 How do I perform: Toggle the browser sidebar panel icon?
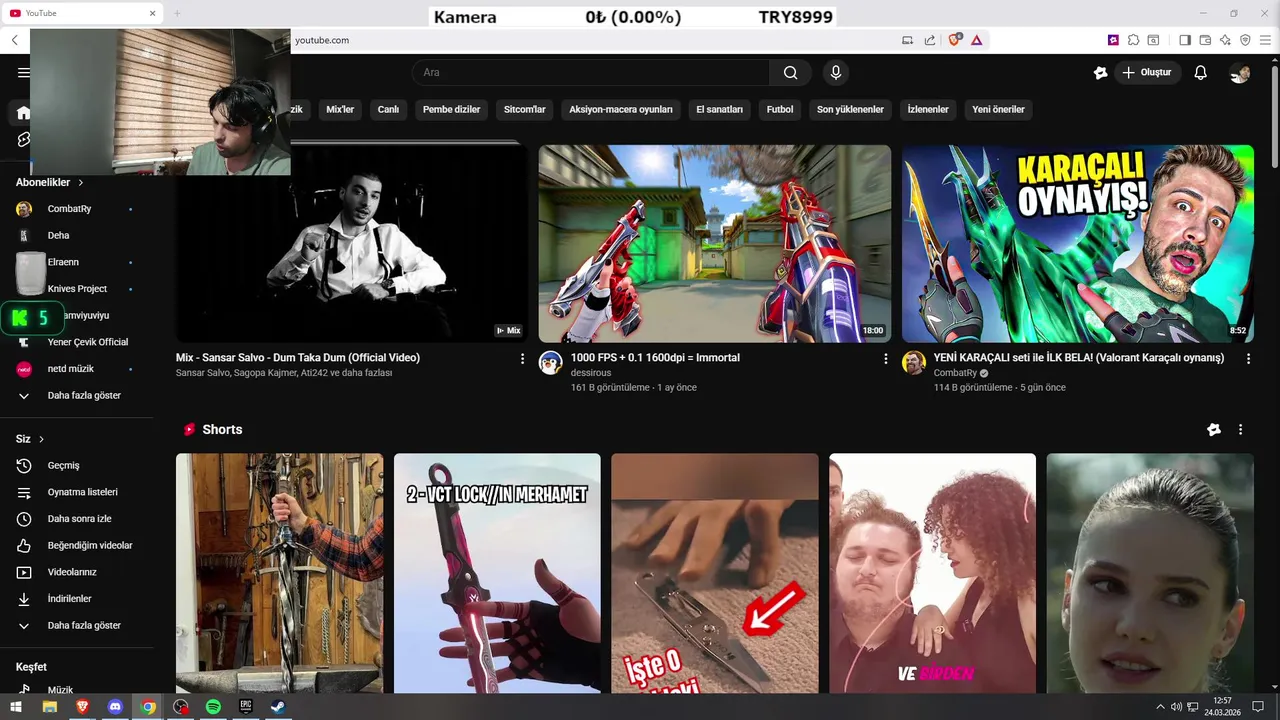[x=1185, y=40]
